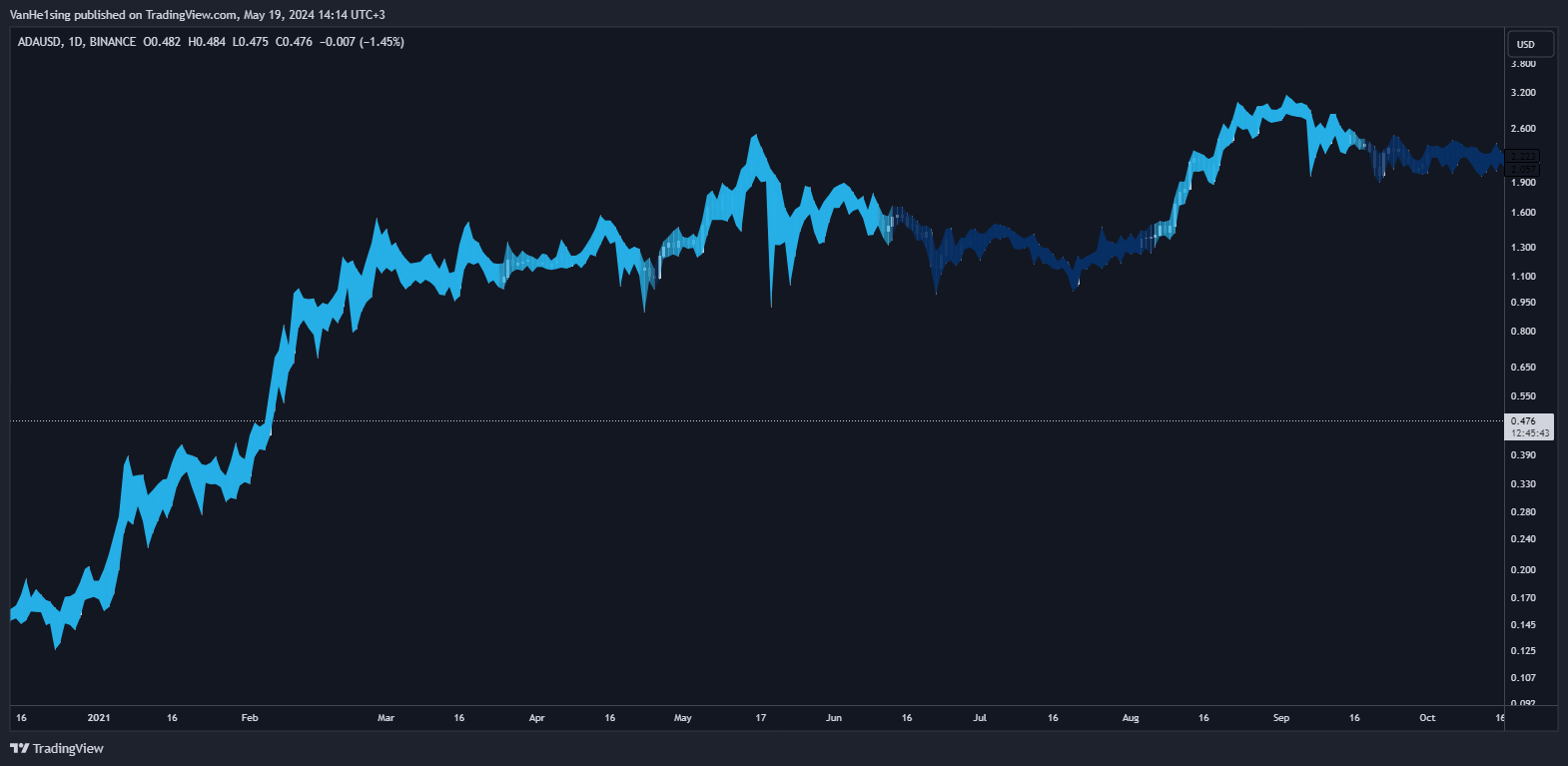Click the 0.390 price axis label

coord(1523,455)
